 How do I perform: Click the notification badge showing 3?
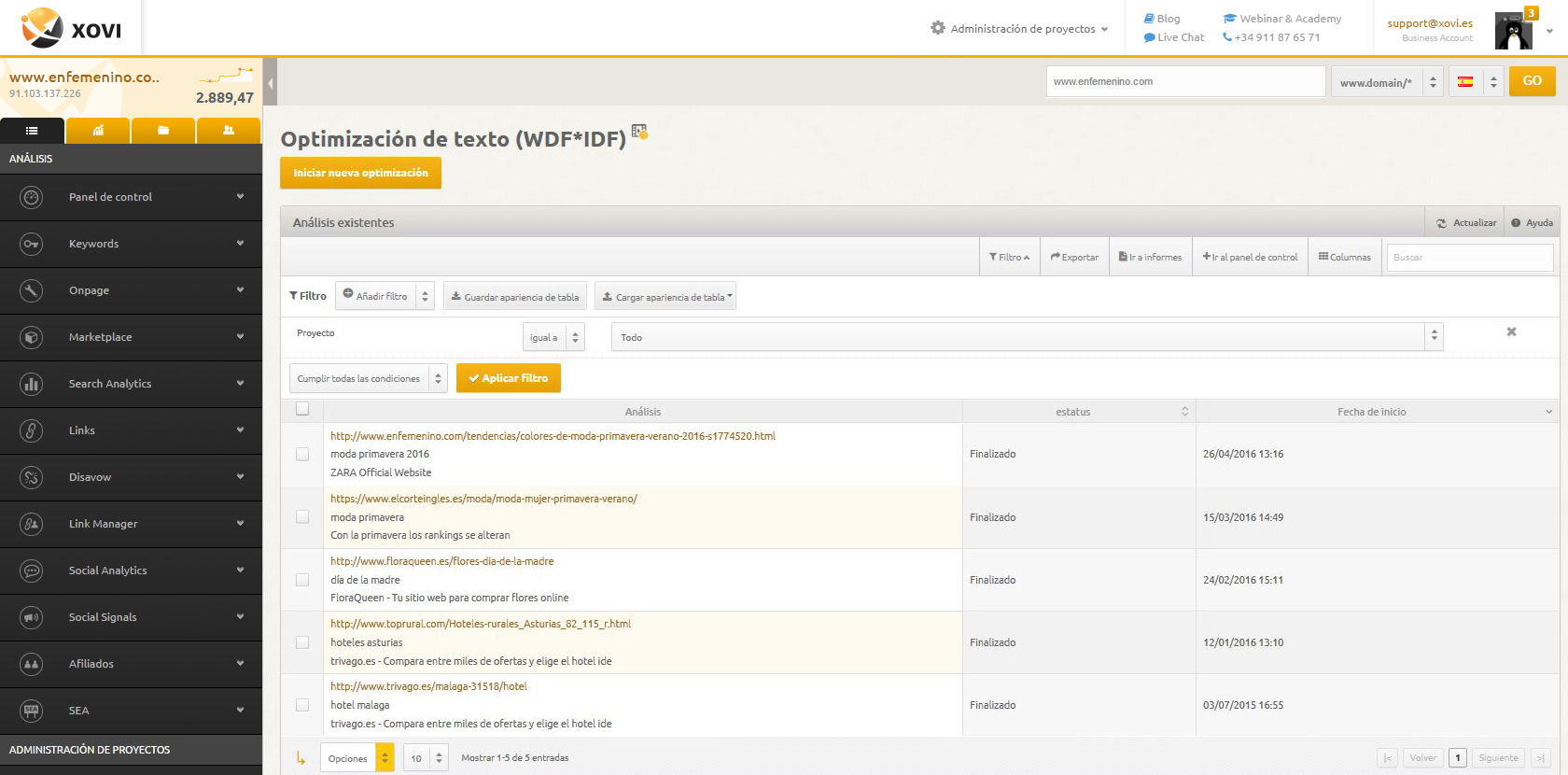pos(1531,13)
